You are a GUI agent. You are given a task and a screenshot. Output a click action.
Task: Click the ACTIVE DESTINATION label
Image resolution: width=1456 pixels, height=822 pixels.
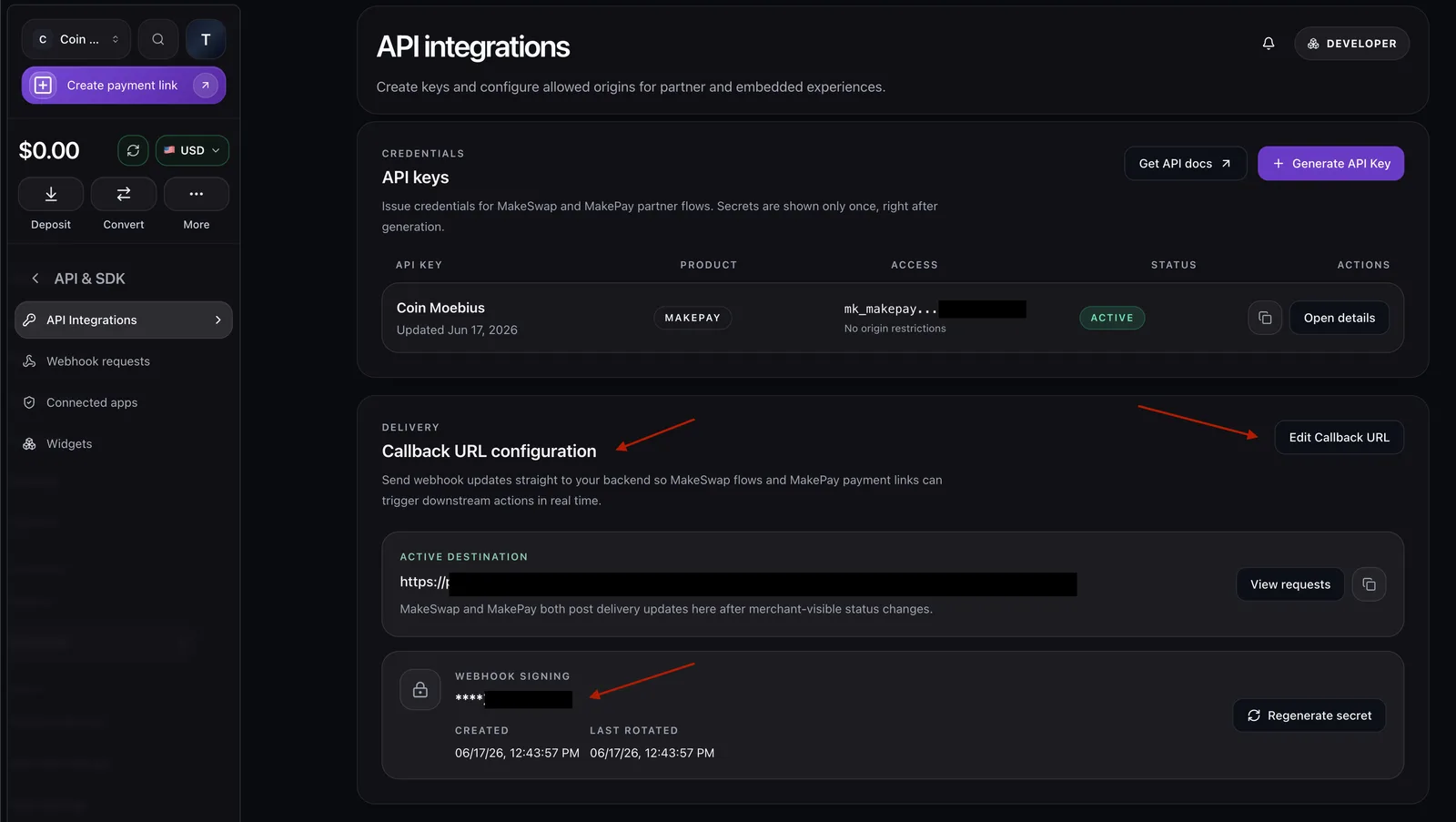464,556
